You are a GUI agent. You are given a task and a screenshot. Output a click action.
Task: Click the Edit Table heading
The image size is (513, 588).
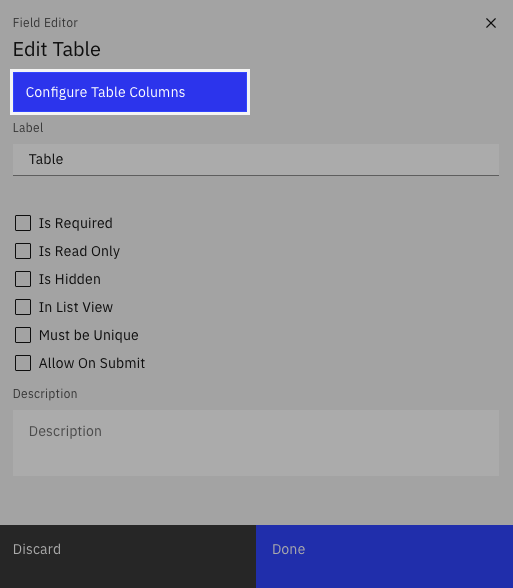pos(57,50)
